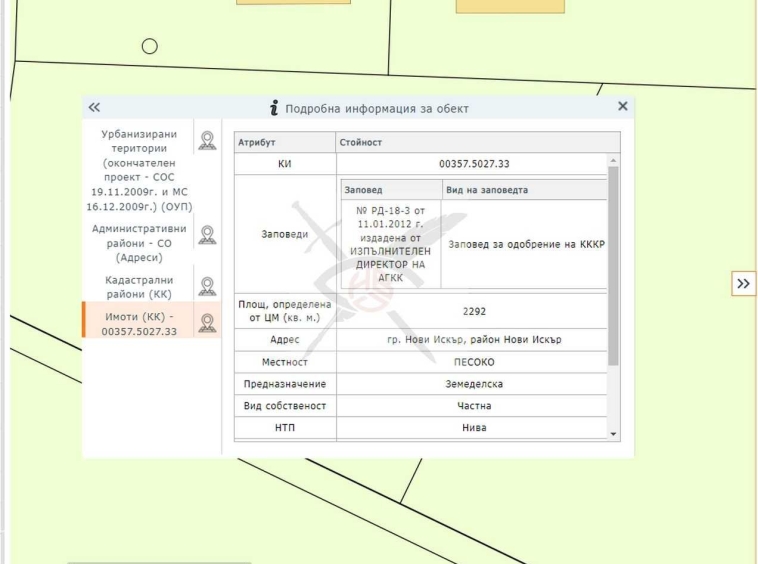
Task: Click locate icon for Кадастрални райони layer
Action: (x=207, y=287)
